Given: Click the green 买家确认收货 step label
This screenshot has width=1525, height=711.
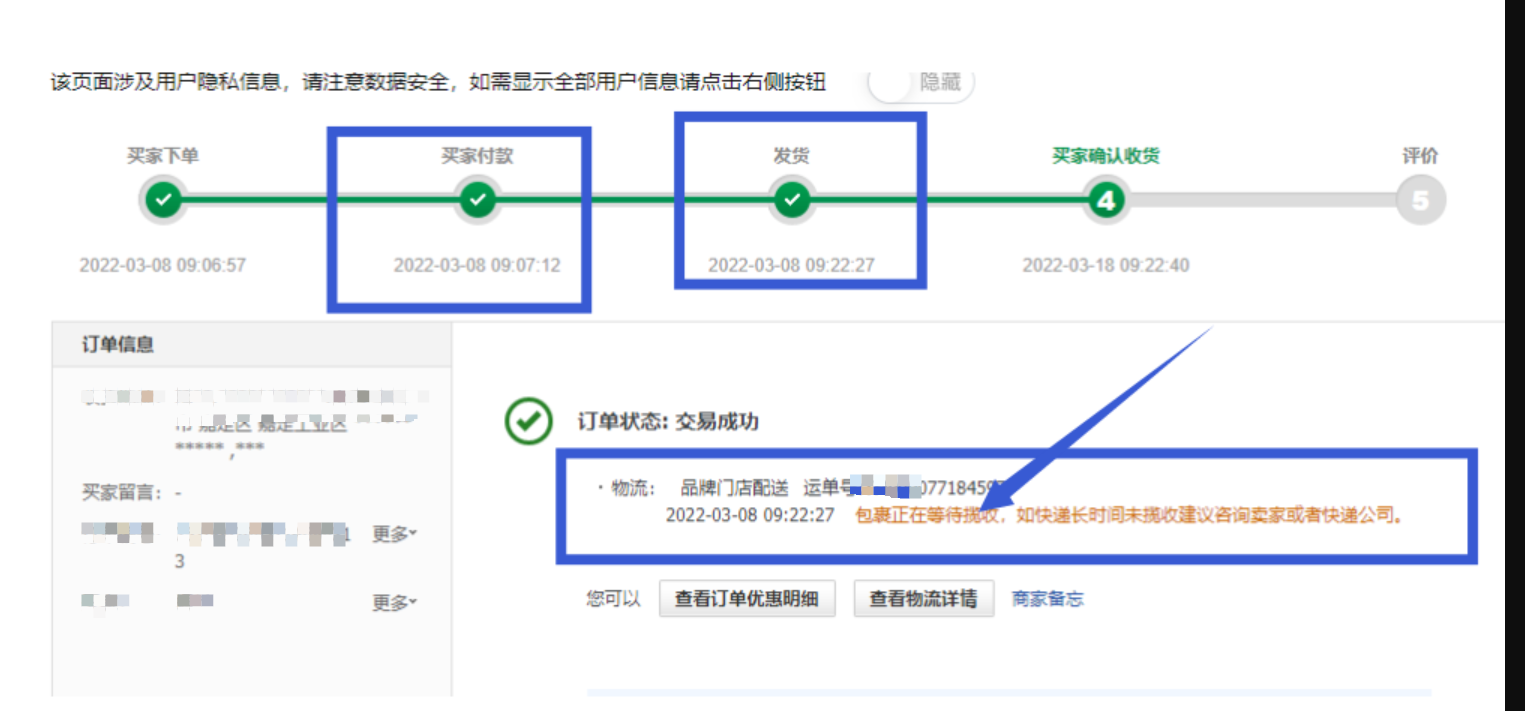Looking at the screenshot, I should 1105,156.
